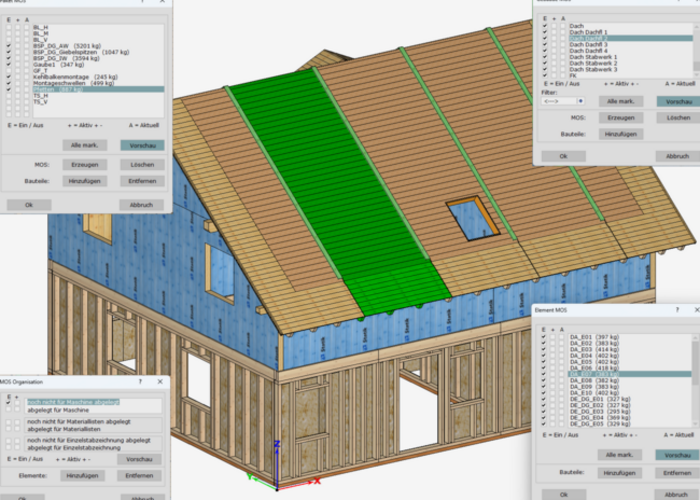This screenshot has width=700, height=500.
Task: Toggle E checkbox for 'noch nicht für Maschine abgelegt'
Action: pyautogui.click(x=8, y=402)
